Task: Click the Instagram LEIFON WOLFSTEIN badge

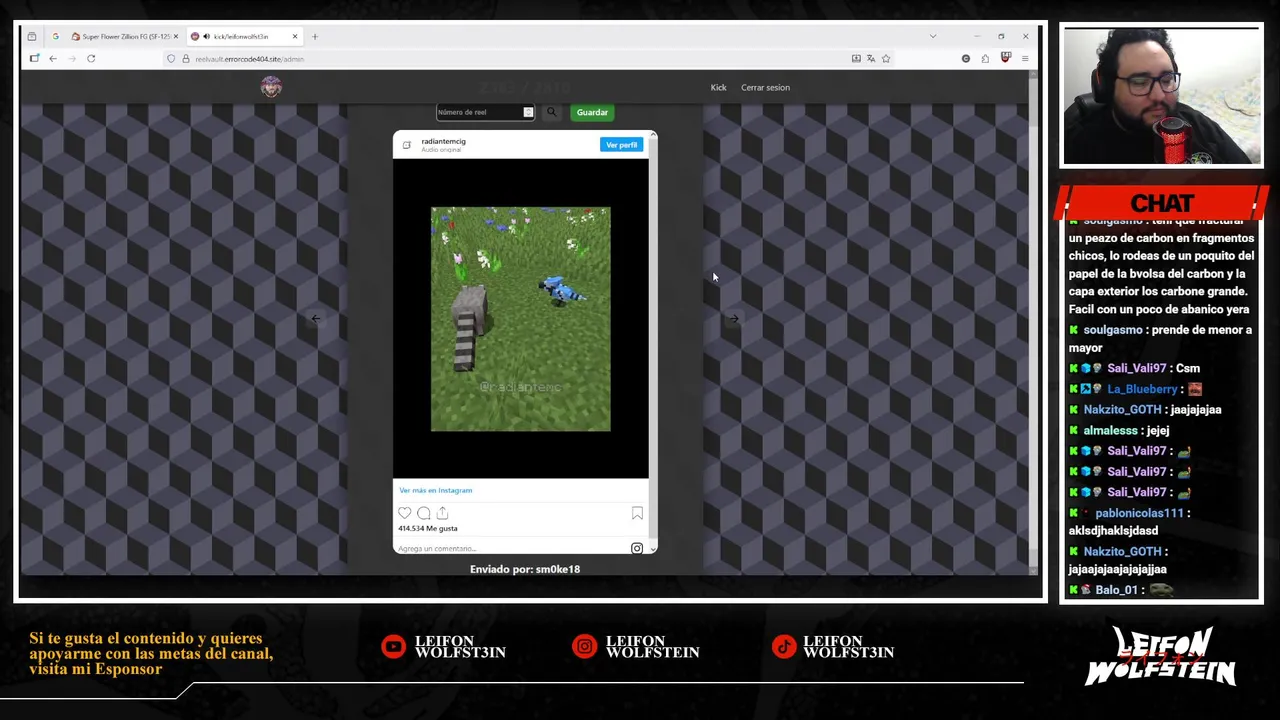Action: (637, 647)
